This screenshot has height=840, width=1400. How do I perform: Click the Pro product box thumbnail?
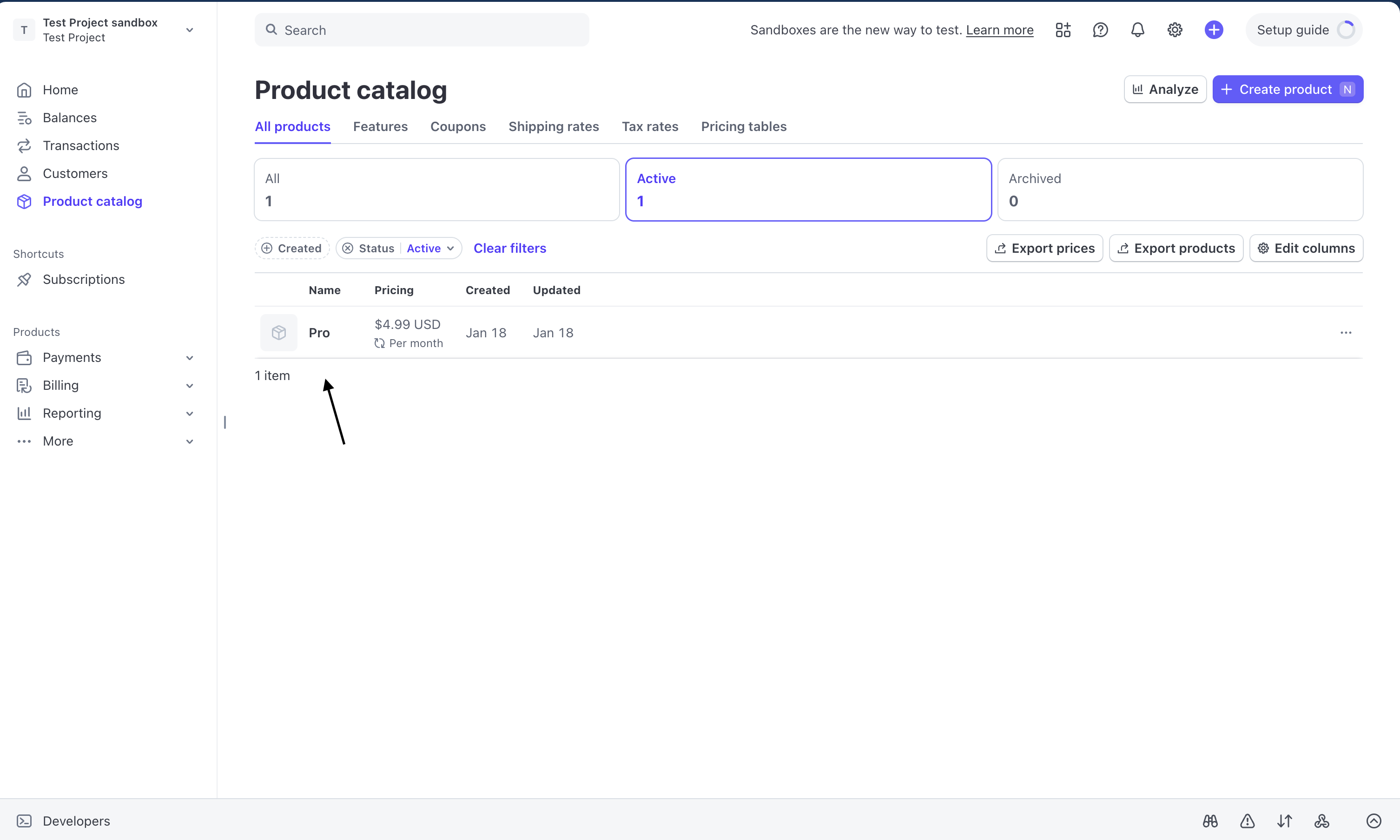click(x=278, y=333)
